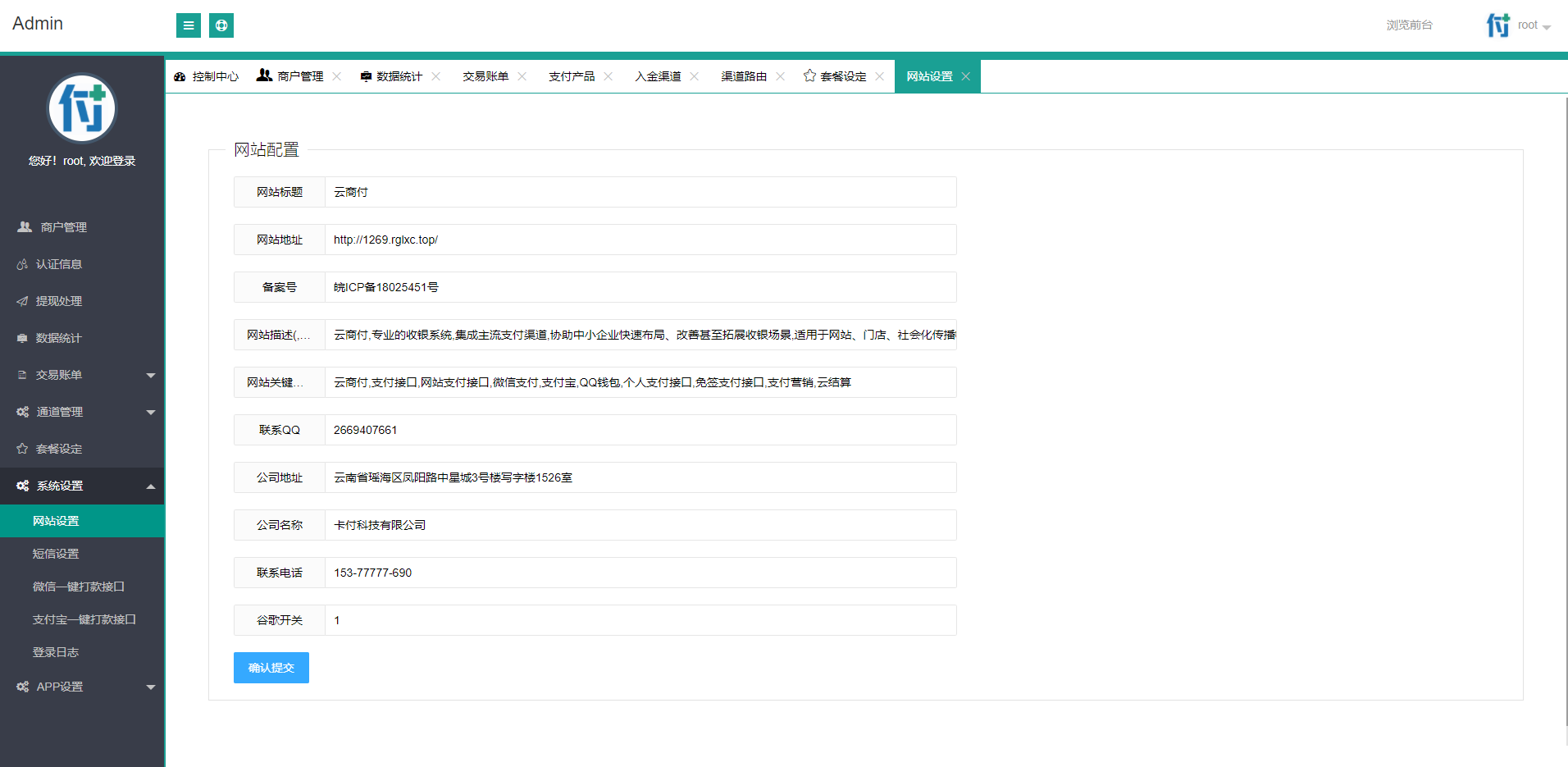Click the 网站地址 input field
The height and width of the screenshot is (767, 1568).
(640, 240)
